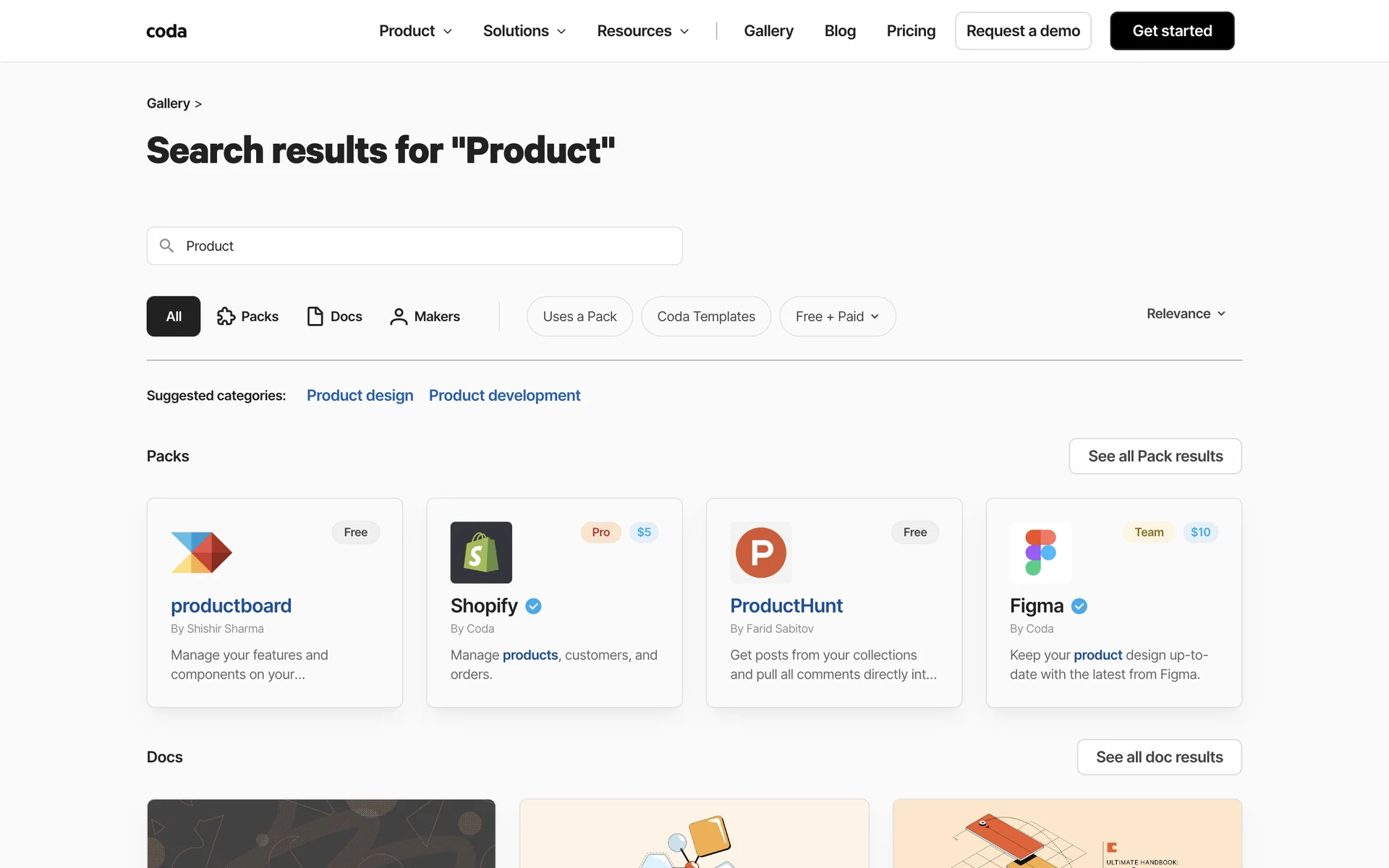Click the Figma logo icon
This screenshot has width=1389, height=868.
point(1040,553)
